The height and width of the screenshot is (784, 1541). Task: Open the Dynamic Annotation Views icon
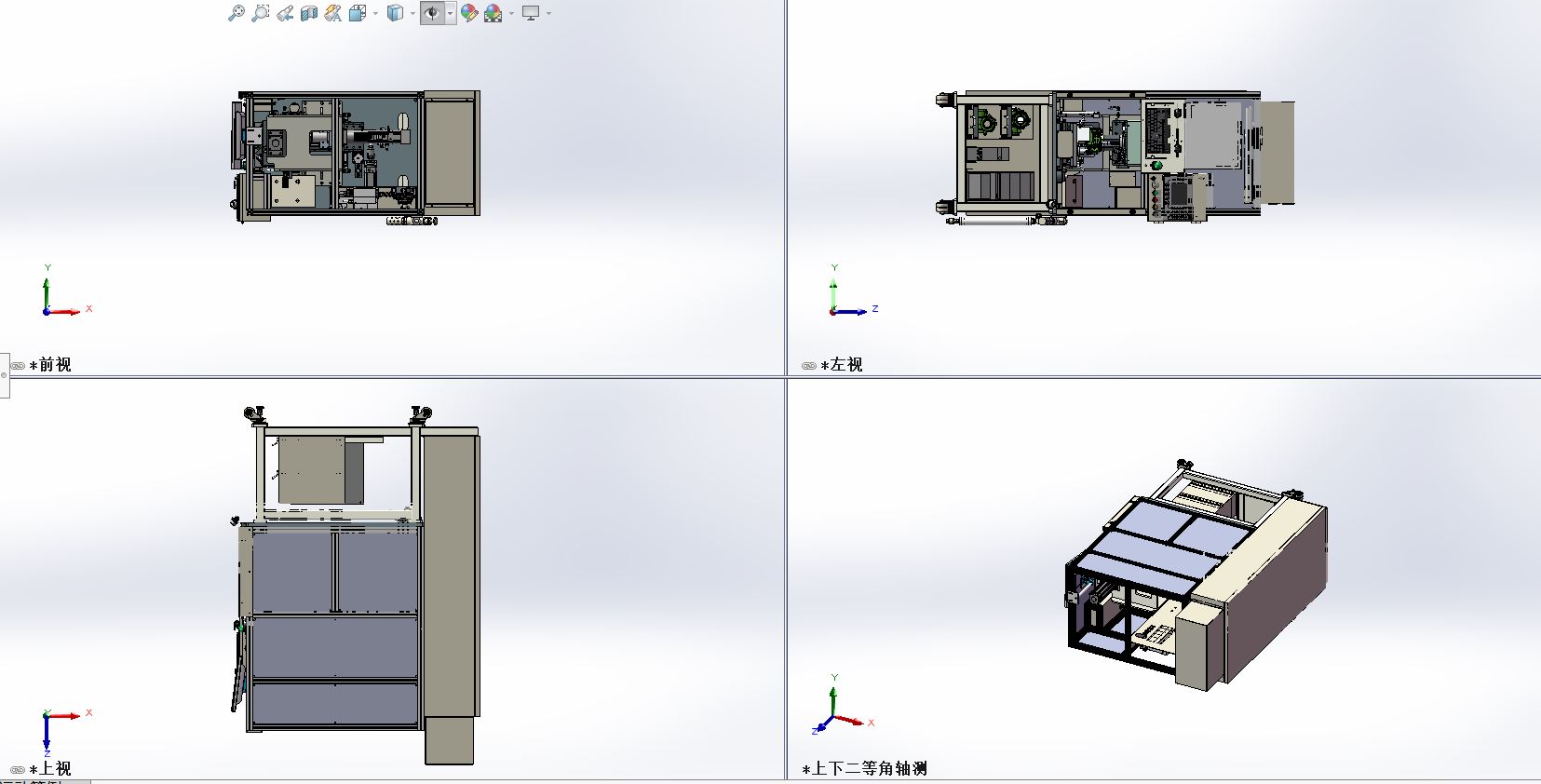pyautogui.click(x=333, y=13)
